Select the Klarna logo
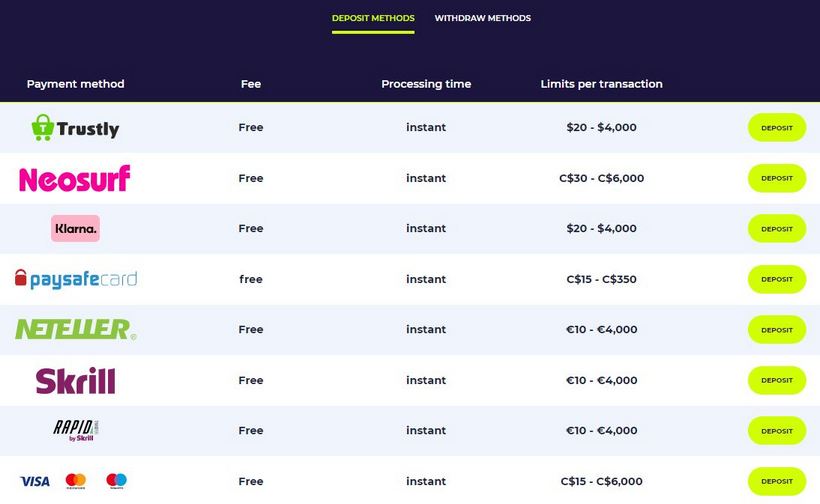Image resolution: width=820 pixels, height=504 pixels. coord(75,228)
